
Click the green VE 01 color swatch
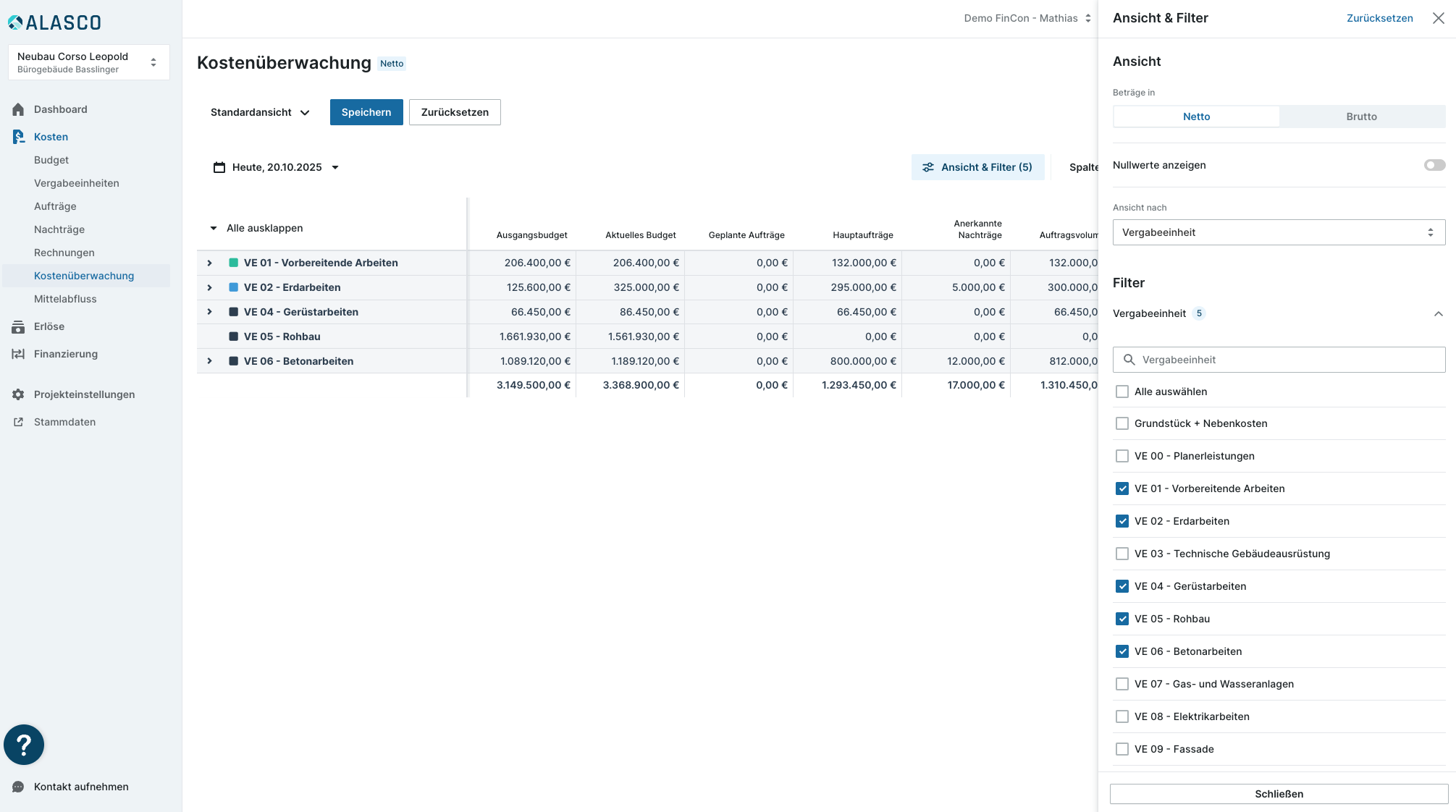(x=234, y=263)
